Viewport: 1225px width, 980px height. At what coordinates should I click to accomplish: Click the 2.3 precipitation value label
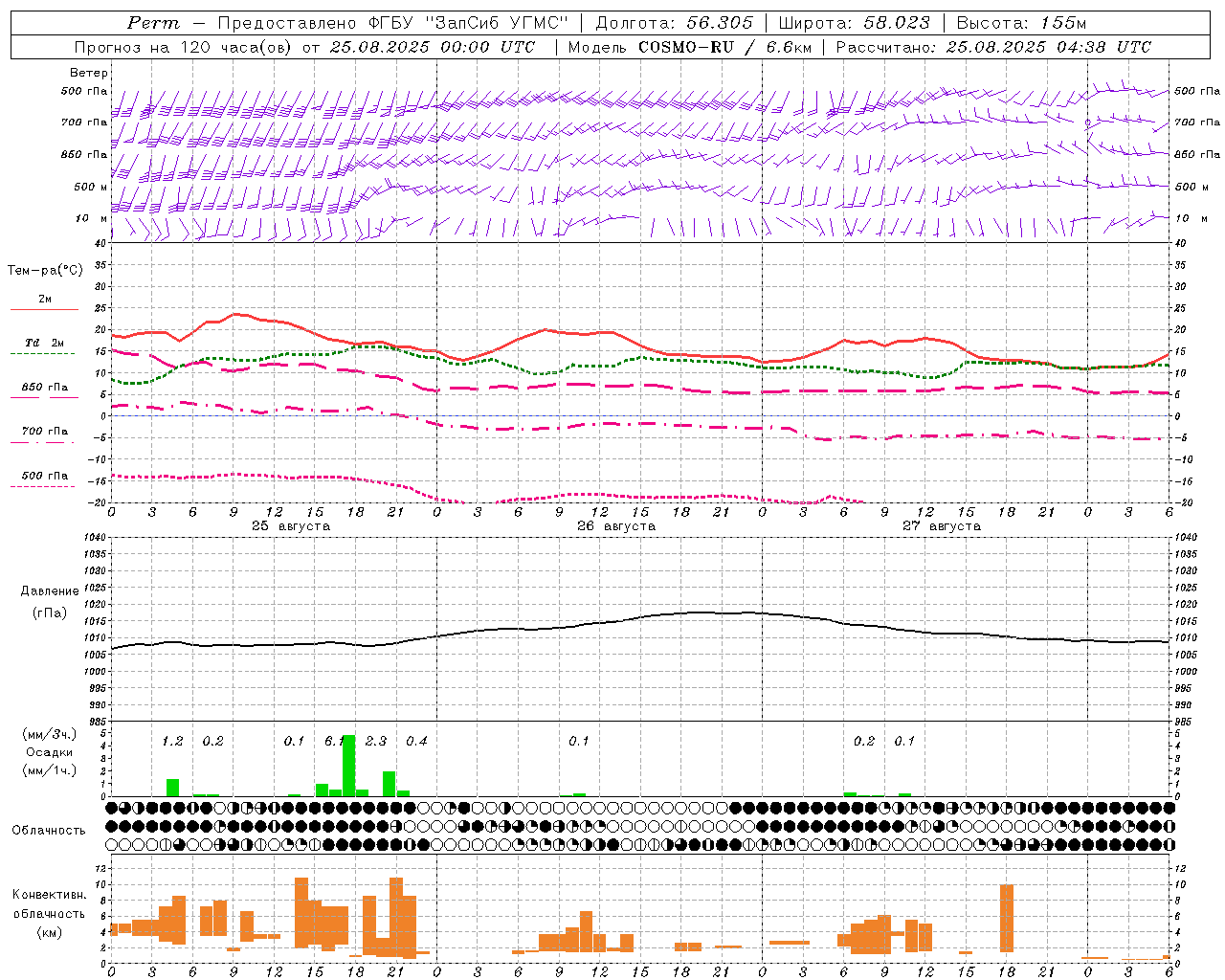tap(376, 741)
